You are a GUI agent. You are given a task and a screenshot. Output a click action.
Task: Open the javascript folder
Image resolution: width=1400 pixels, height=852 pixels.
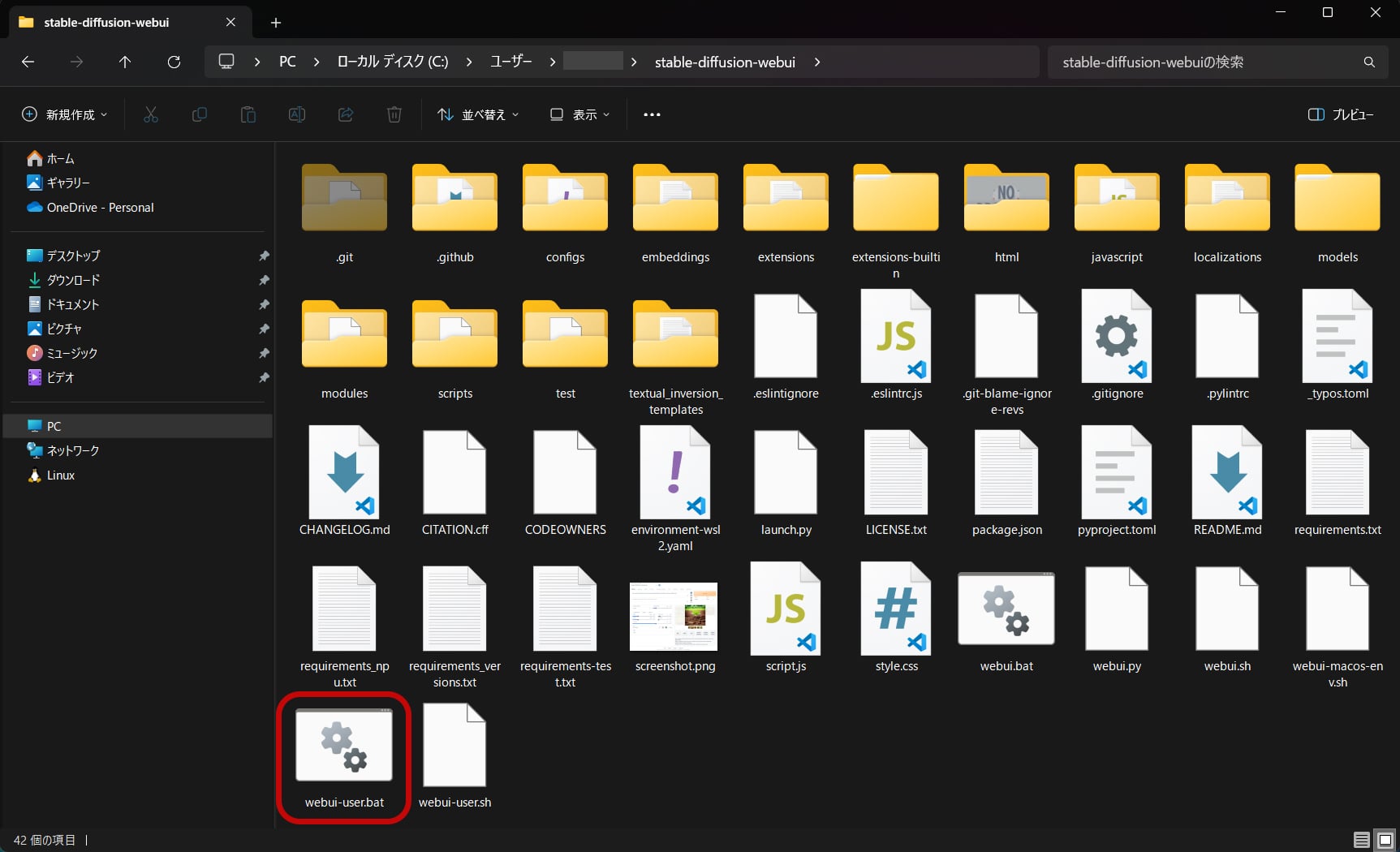coord(1117,213)
